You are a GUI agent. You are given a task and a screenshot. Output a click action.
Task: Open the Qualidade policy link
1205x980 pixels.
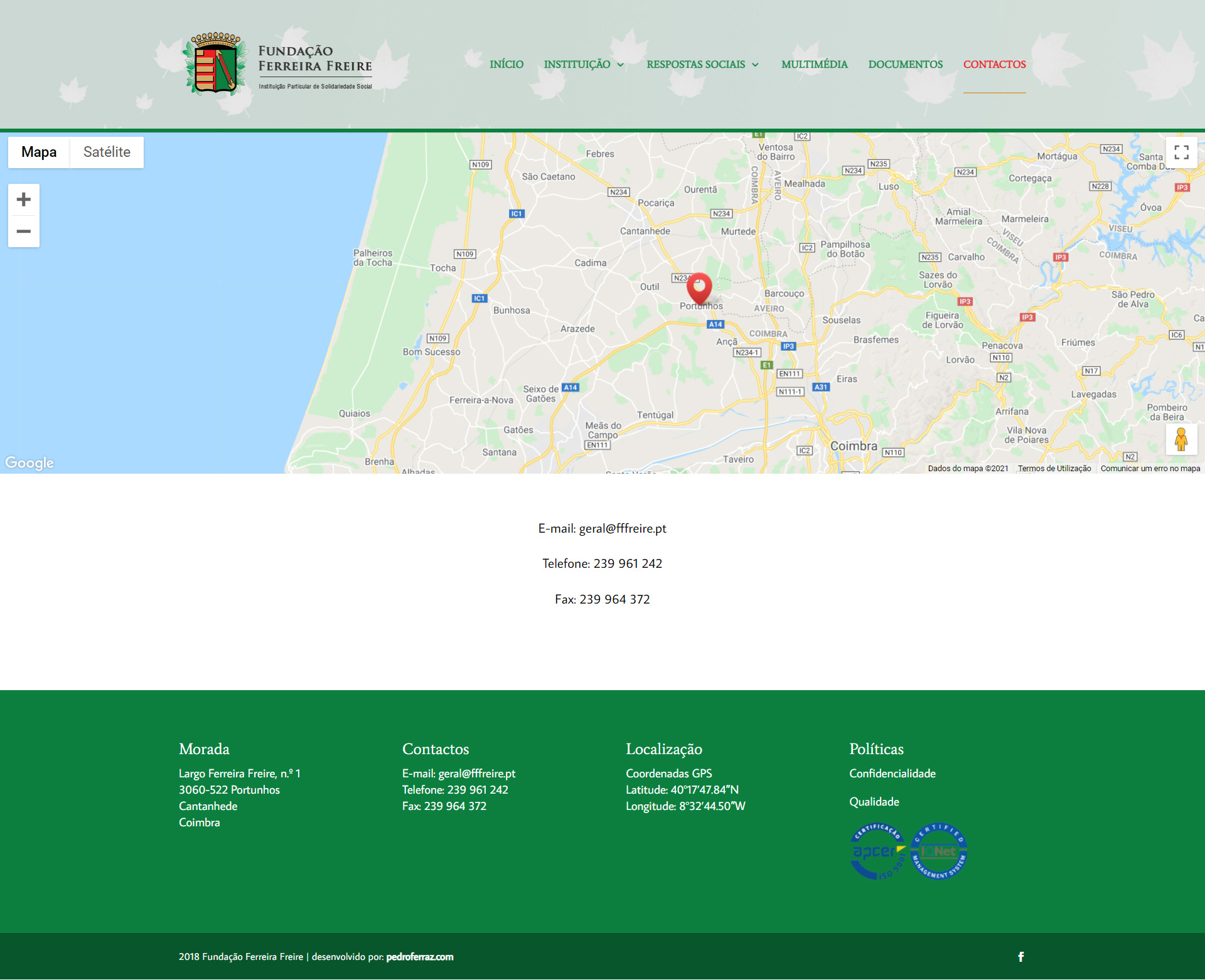coord(874,802)
